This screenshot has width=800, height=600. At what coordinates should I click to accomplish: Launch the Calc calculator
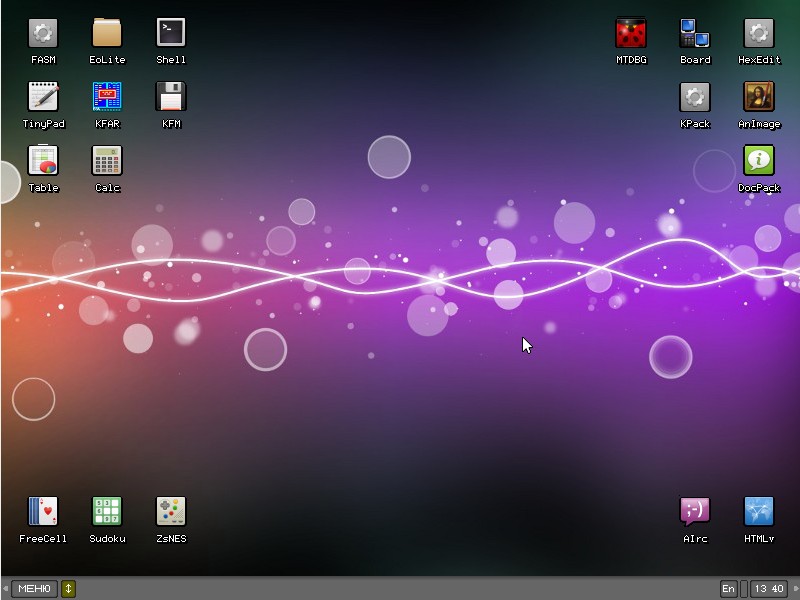pyautogui.click(x=107, y=161)
